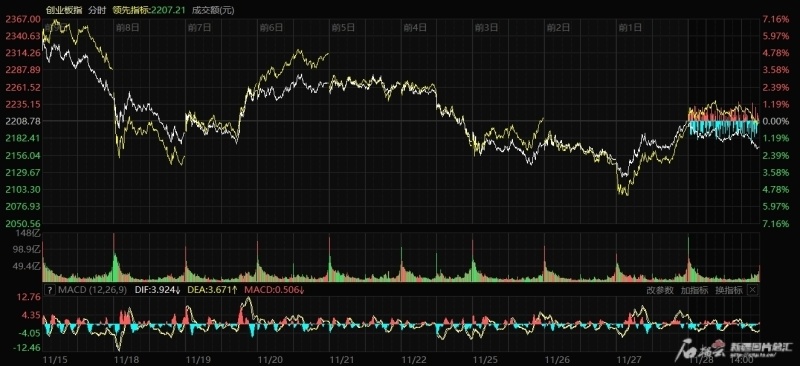Click the 11/26 date label
The width and height of the screenshot is (800, 366).
click(x=556, y=360)
